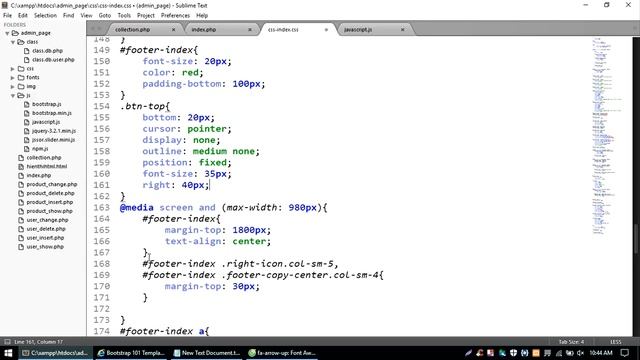Screen dimensions: 640x360
Task: Click the Windows Defender shield tray icon
Action: [x=513, y=353]
